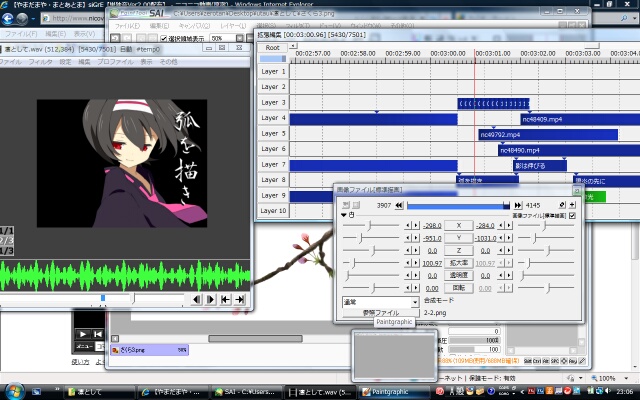Step back one frame in preview window
The width and height of the screenshot is (640, 400).
pos(196,300)
